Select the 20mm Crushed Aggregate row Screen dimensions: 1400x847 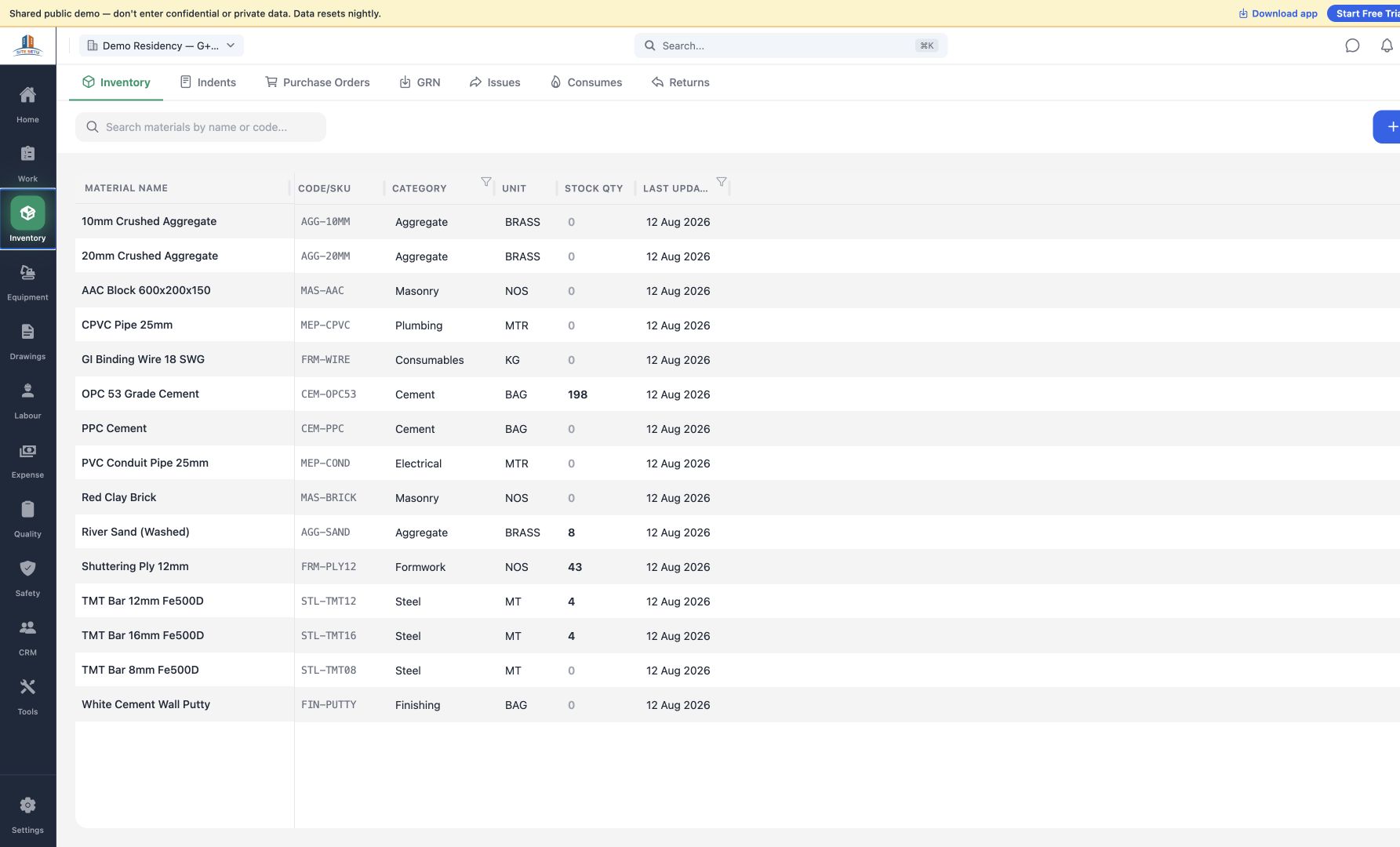click(x=737, y=256)
